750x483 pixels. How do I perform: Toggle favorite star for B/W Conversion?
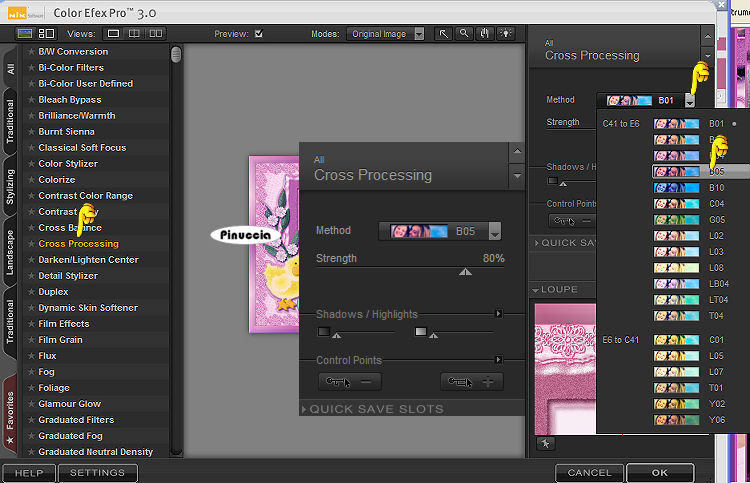click(31, 51)
